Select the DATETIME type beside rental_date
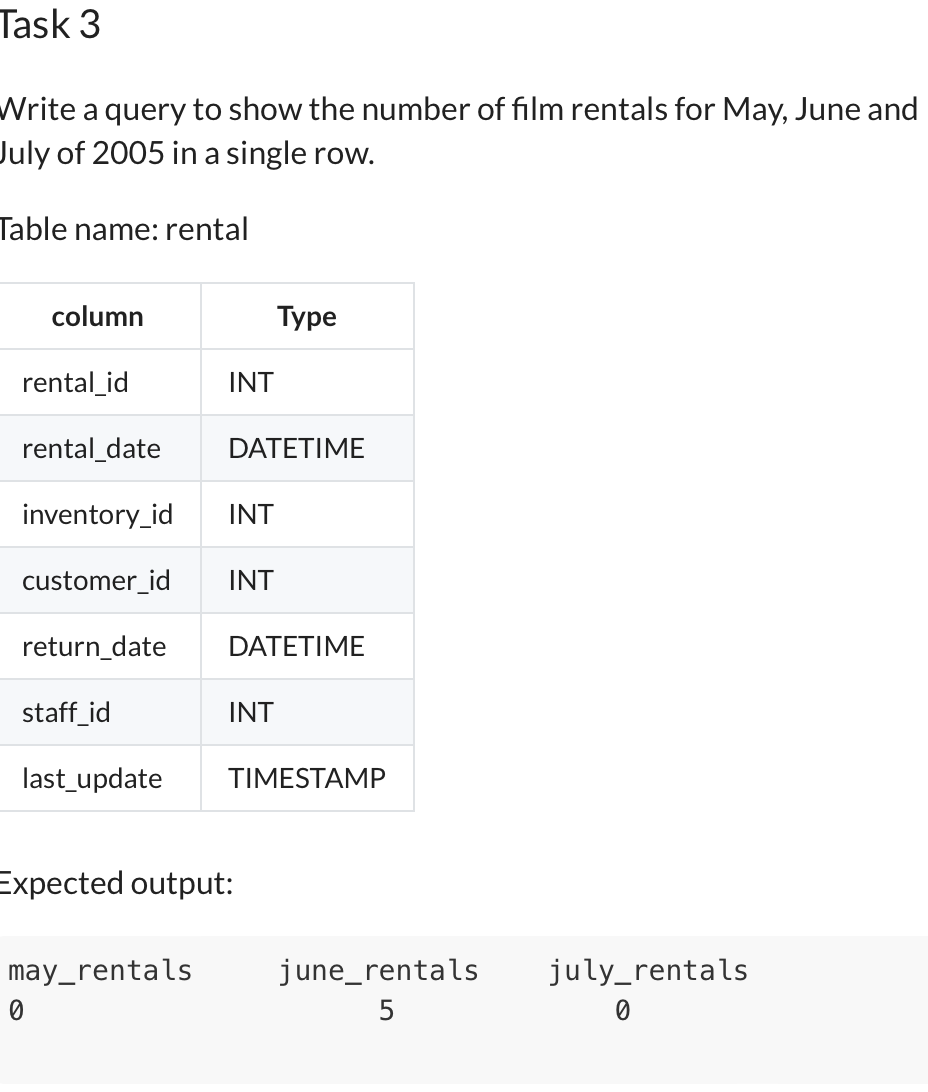Viewport: 928px width, 1092px height. 295,448
